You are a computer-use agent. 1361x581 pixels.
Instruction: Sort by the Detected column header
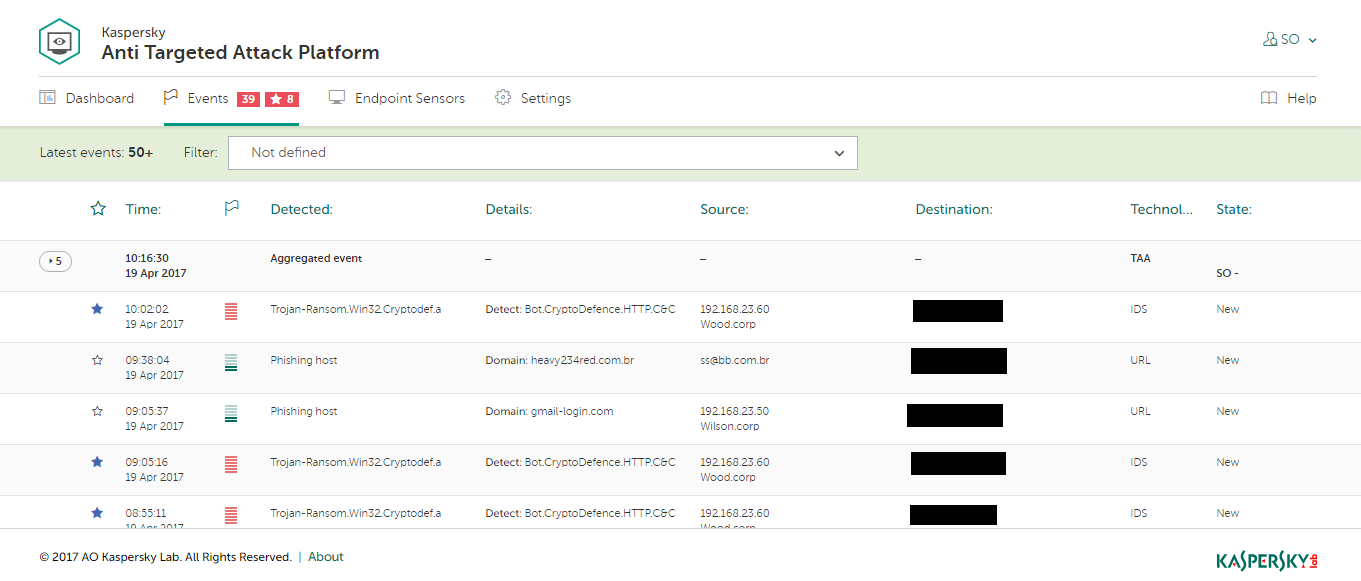[x=301, y=209]
